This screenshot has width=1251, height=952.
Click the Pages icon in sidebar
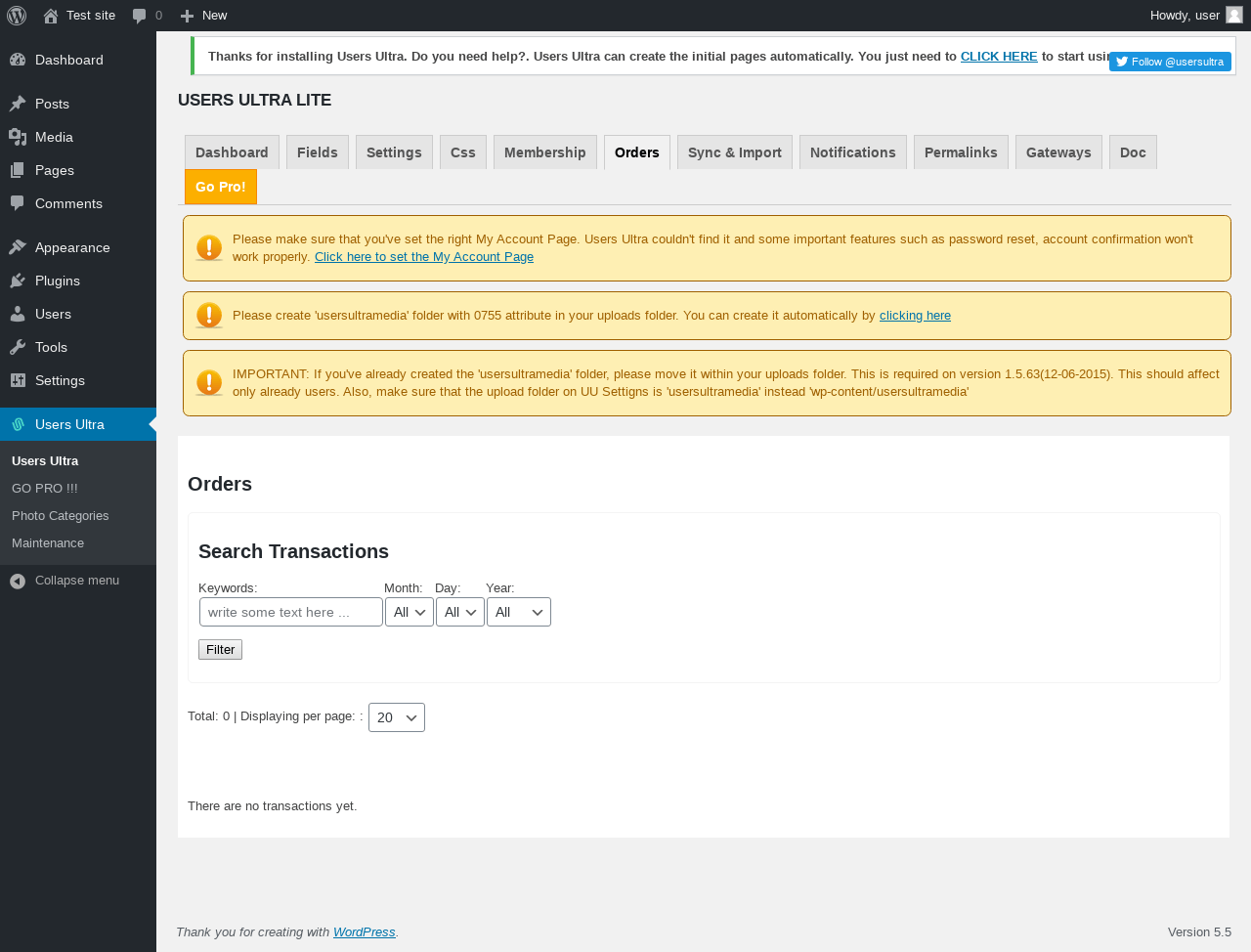click(x=18, y=170)
